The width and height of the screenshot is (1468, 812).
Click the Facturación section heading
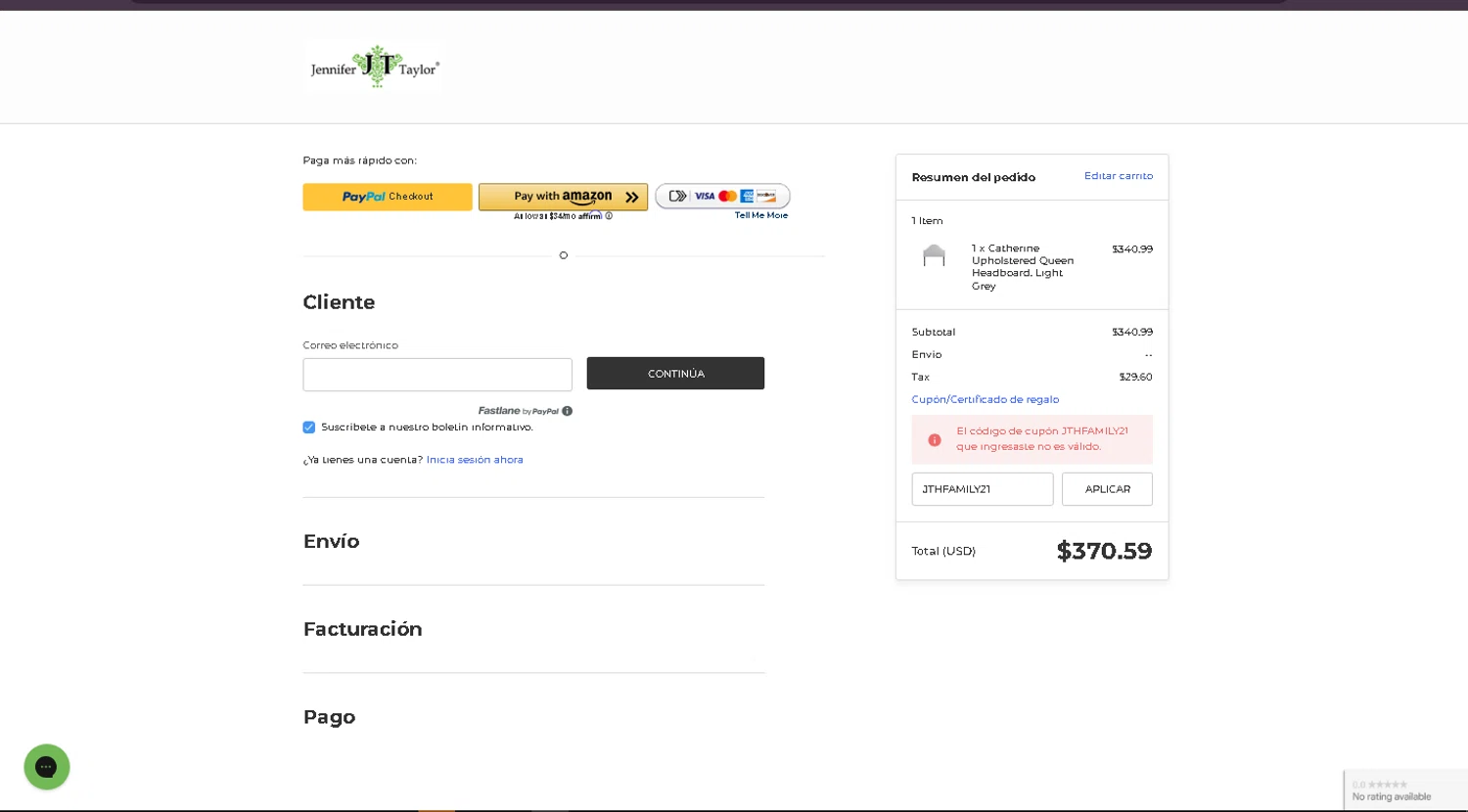(x=363, y=629)
